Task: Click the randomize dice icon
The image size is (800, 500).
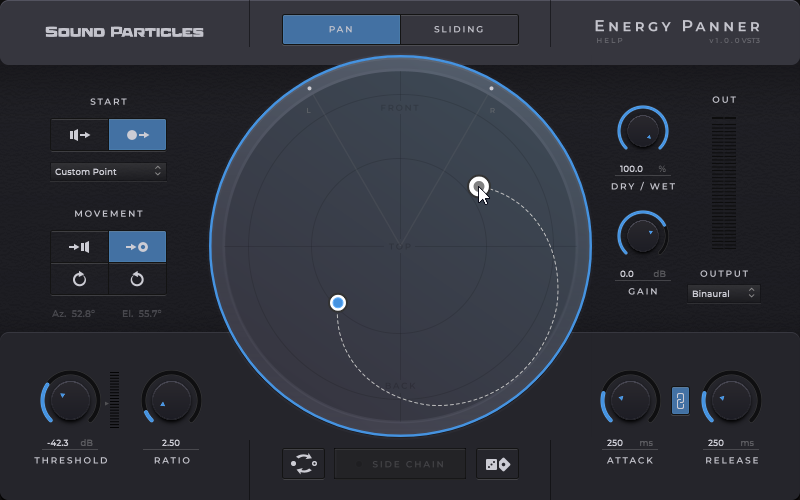Action: point(497,464)
